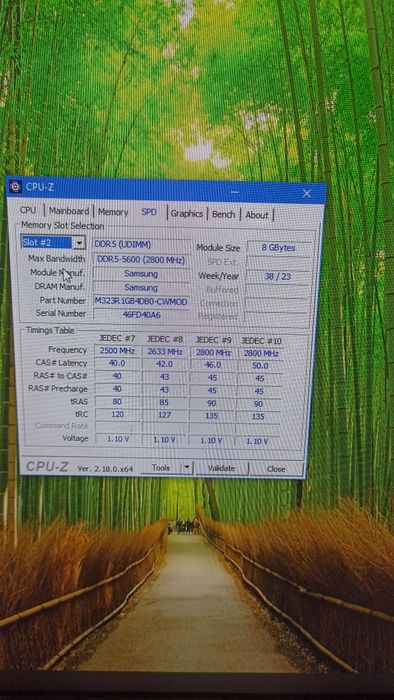Click the empty SPD Ext. field
394x700 pixels.
coord(278,262)
